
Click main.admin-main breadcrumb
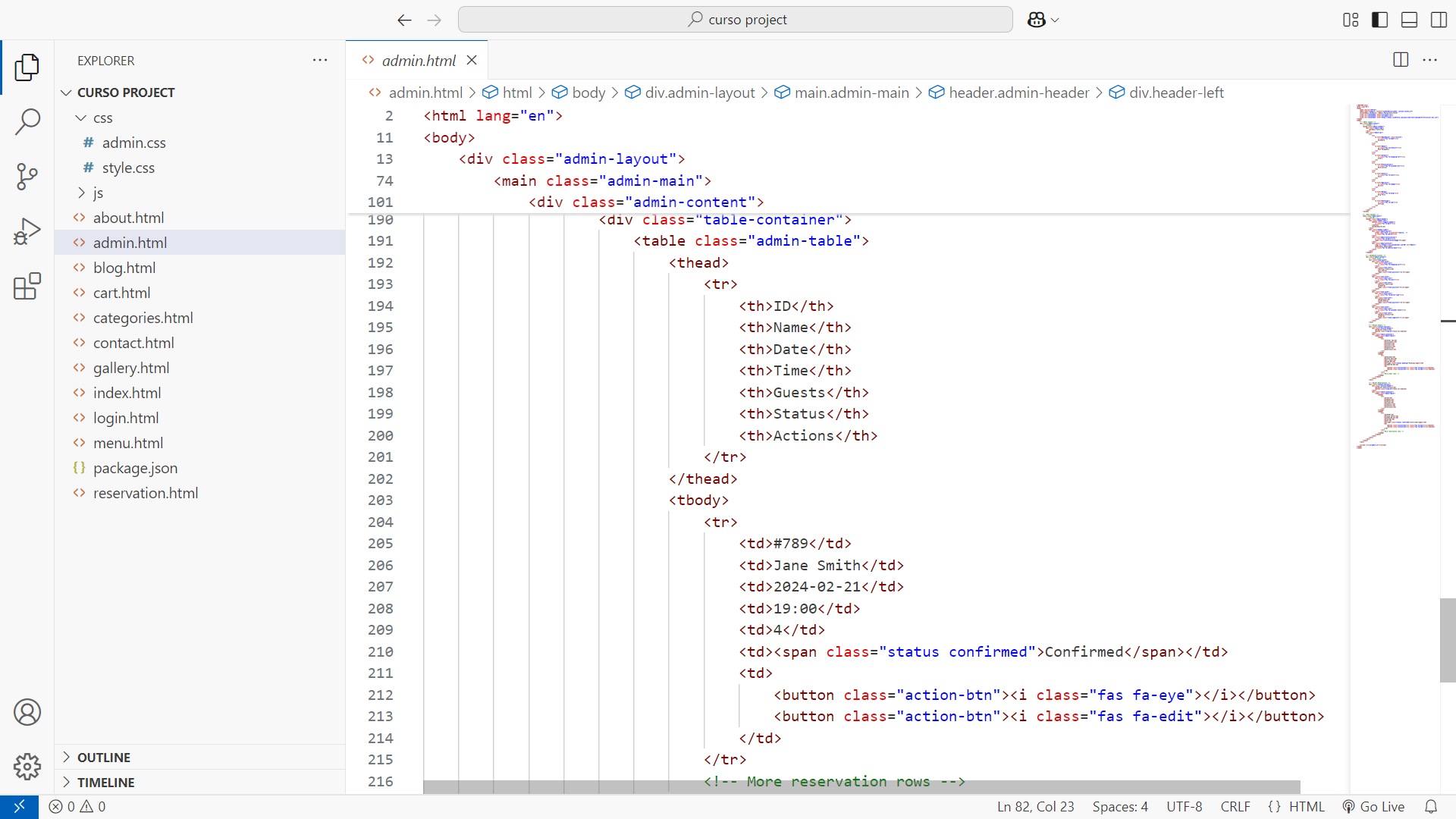click(x=842, y=93)
